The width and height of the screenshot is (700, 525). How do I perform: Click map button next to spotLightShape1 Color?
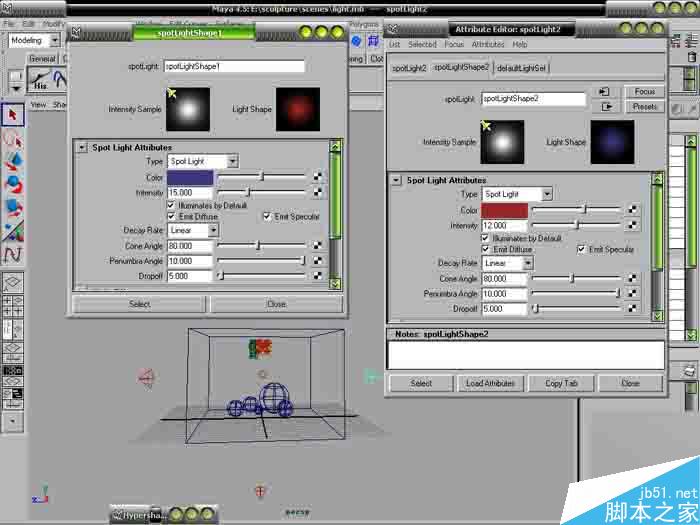317,177
